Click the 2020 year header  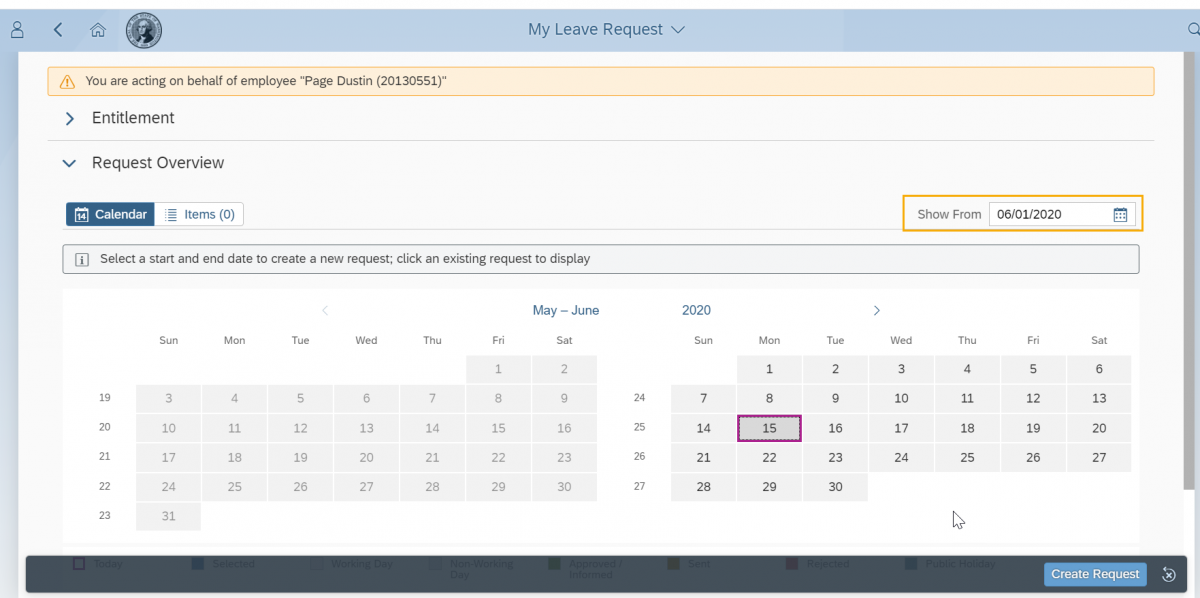click(x=696, y=311)
